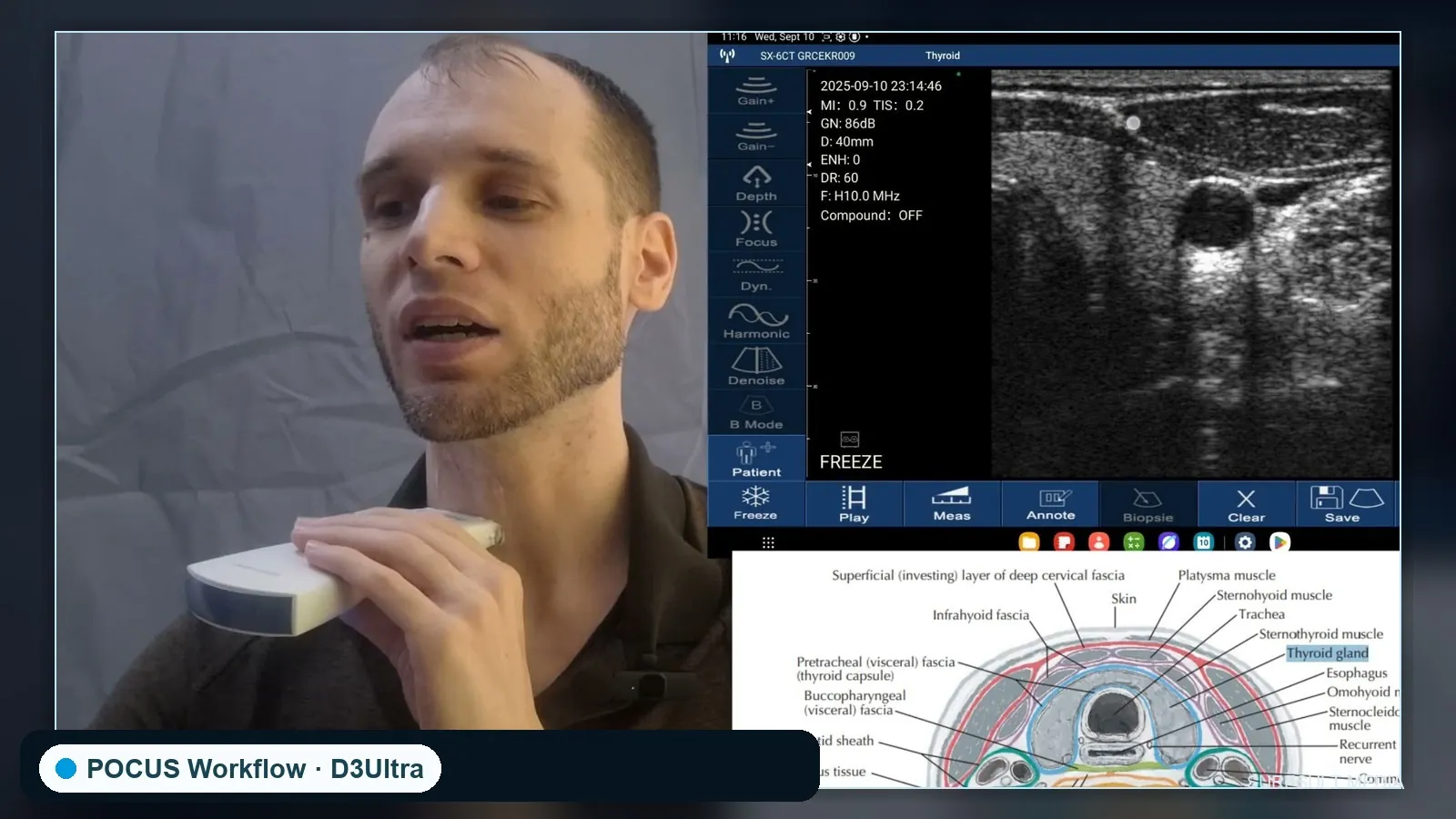Toggle the Denoise filter

tap(756, 367)
